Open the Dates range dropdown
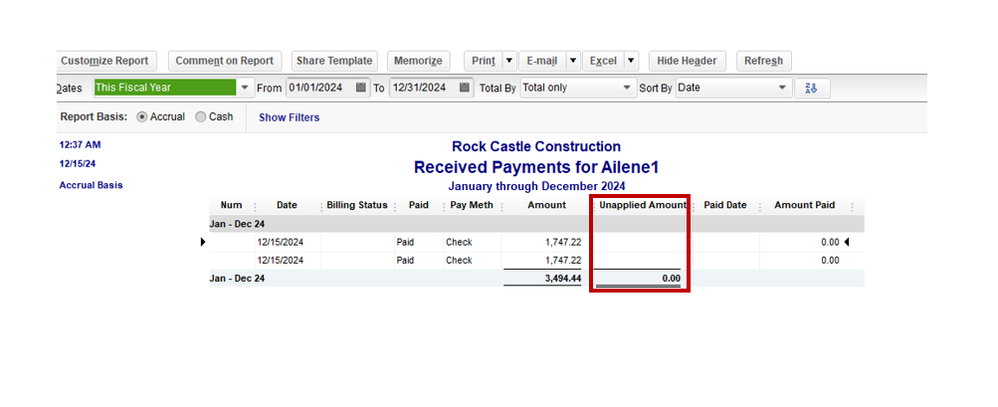This screenshot has height=407, width=998. click(x=245, y=88)
